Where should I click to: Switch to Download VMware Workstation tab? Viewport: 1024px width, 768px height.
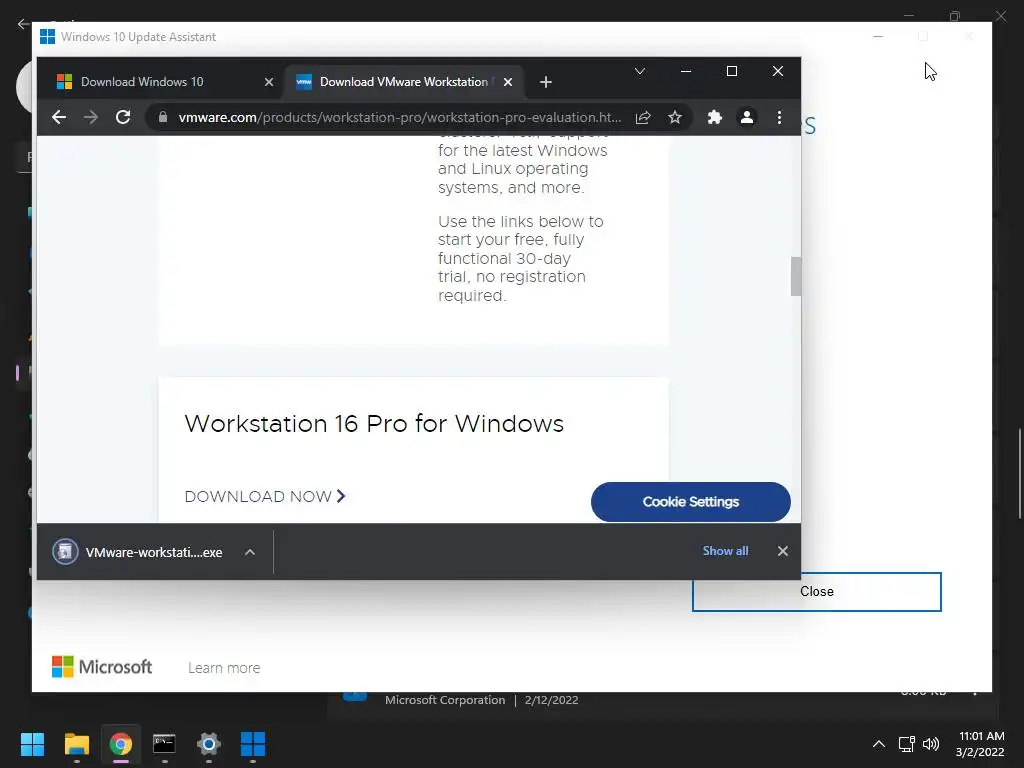[x=404, y=82]
